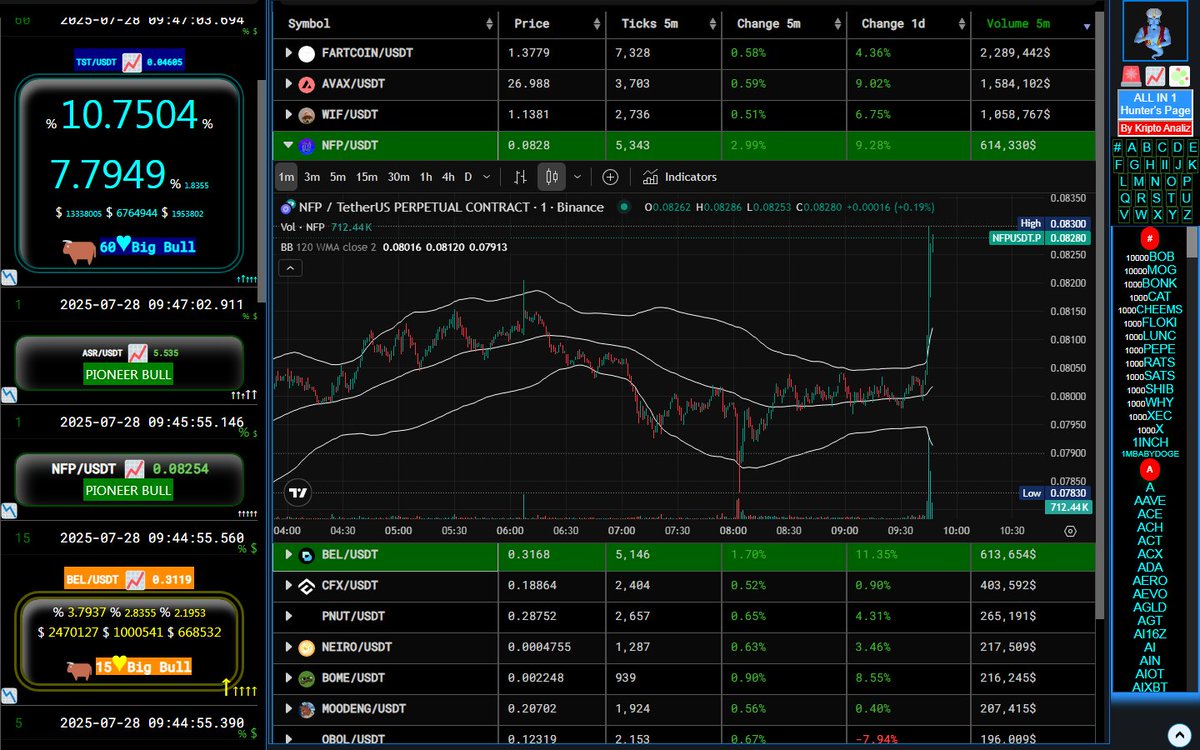The image size is (1200, 750).
Task: Open the green bubble-map icon
Action: point(1178,76)
